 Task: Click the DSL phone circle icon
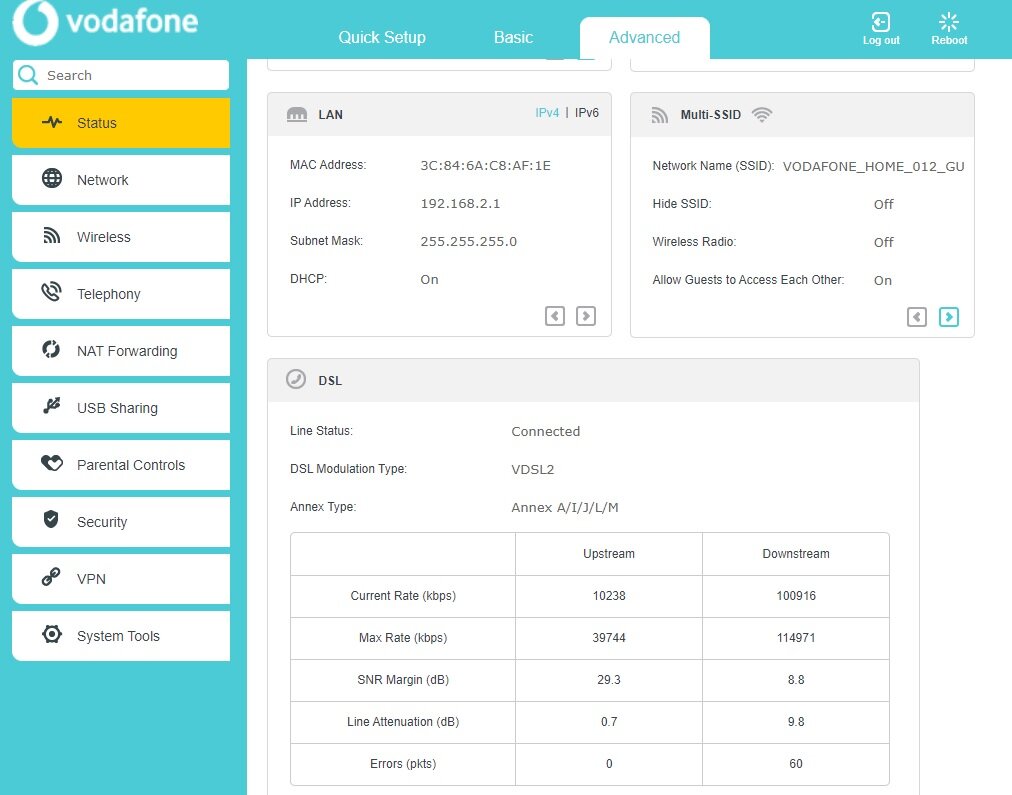point(296,379)
